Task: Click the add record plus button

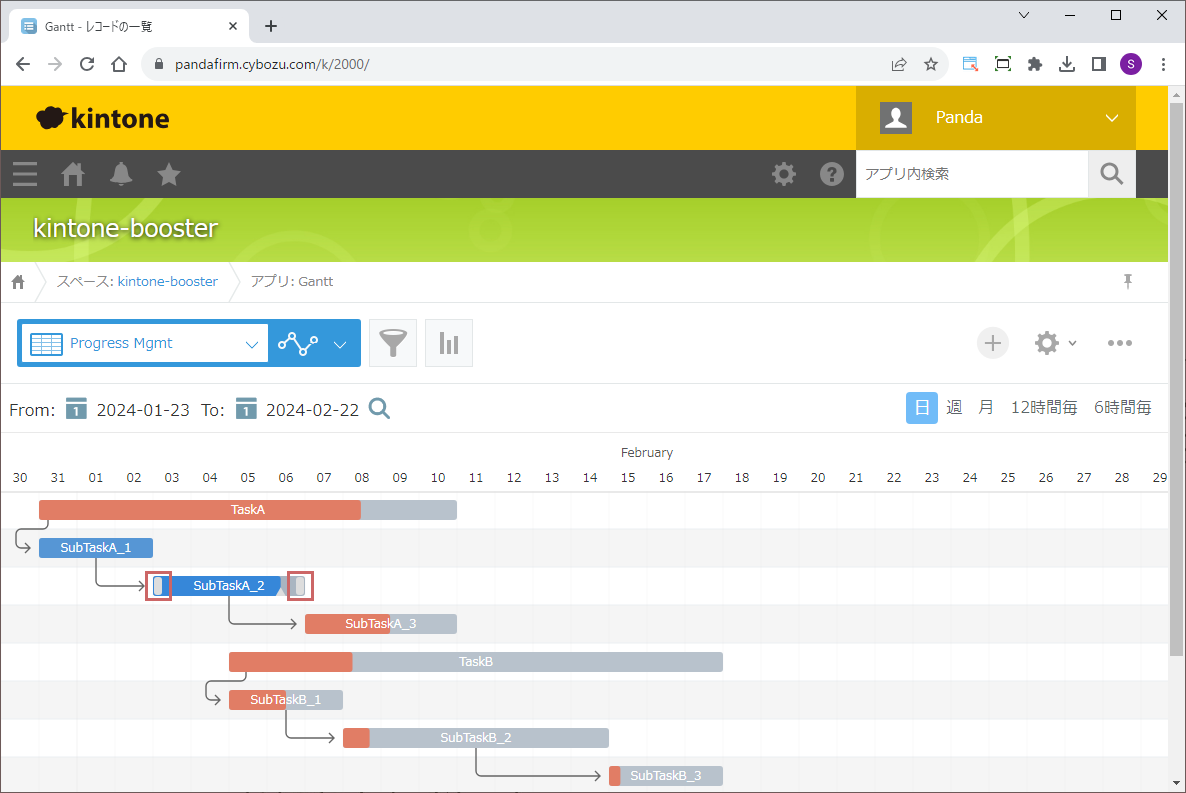Action: 992,343
